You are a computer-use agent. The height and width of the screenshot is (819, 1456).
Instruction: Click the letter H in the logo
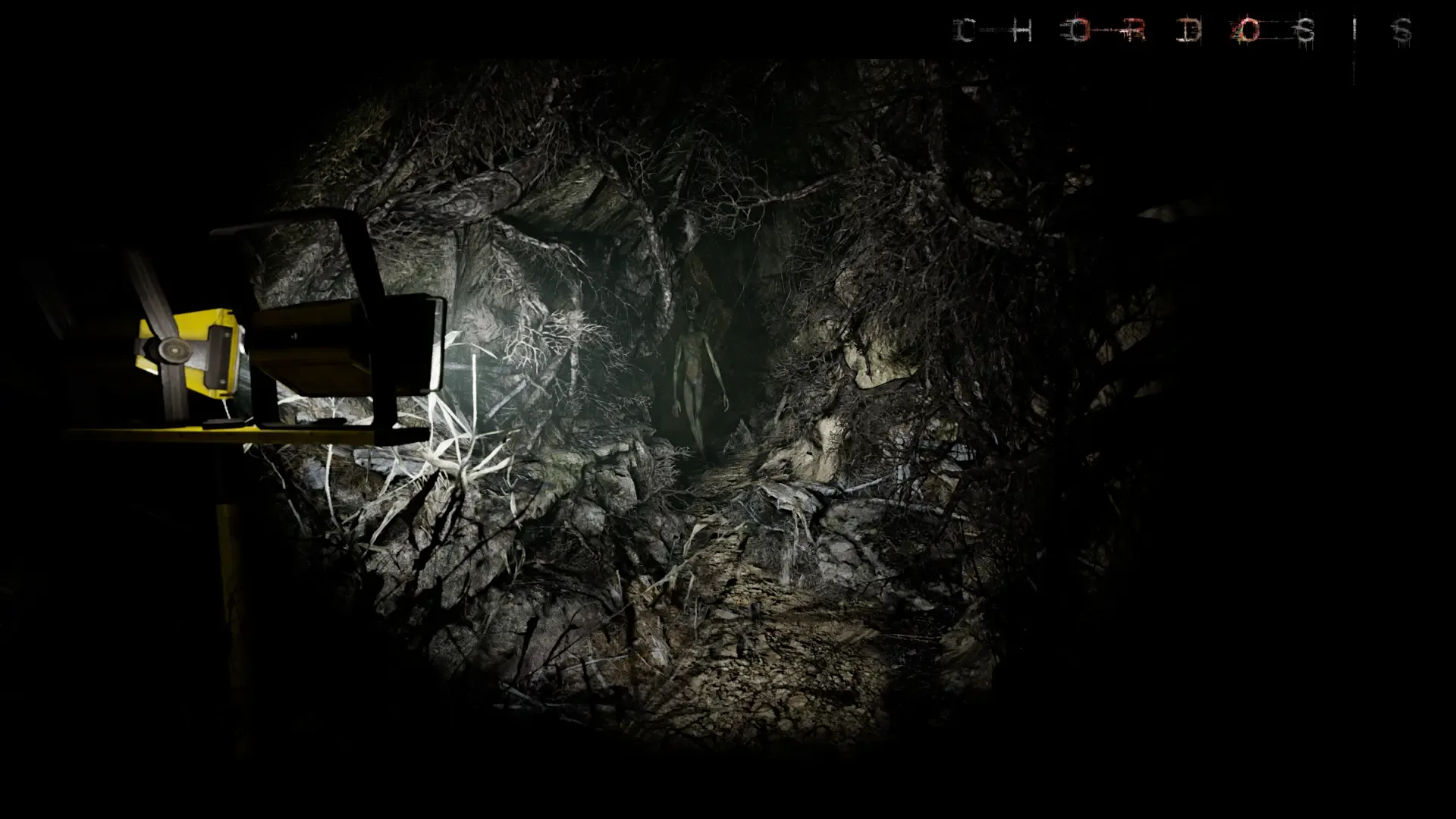coord(1021,31)
